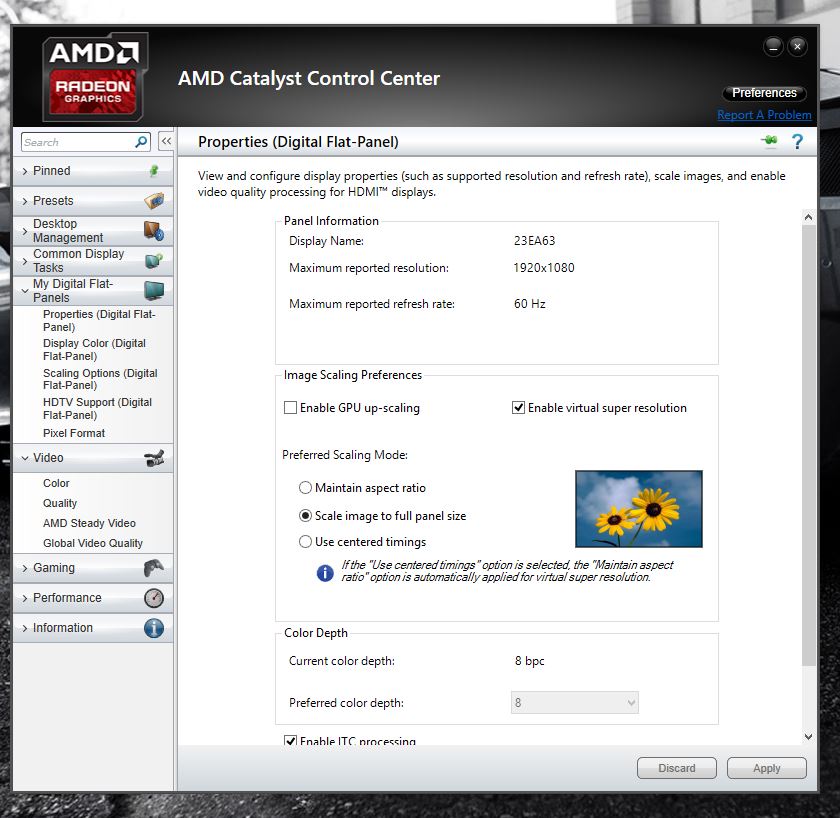840x818 pixels.
Task: Expand the Performance section
Action: coord(25,598)
